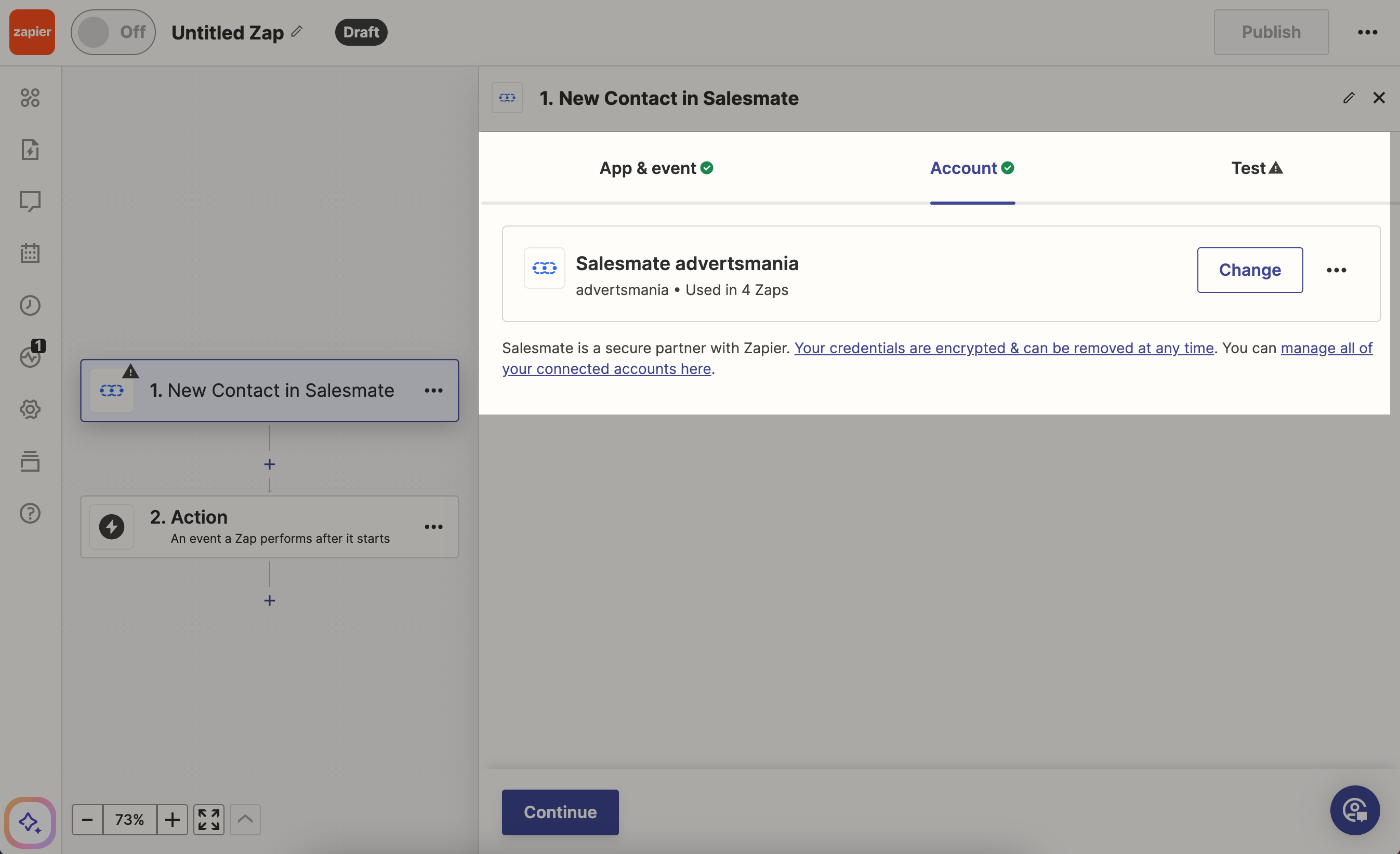Open the status icon with badge 1
The height and width of the screenshot is (854, 1400).
(30, 356)
